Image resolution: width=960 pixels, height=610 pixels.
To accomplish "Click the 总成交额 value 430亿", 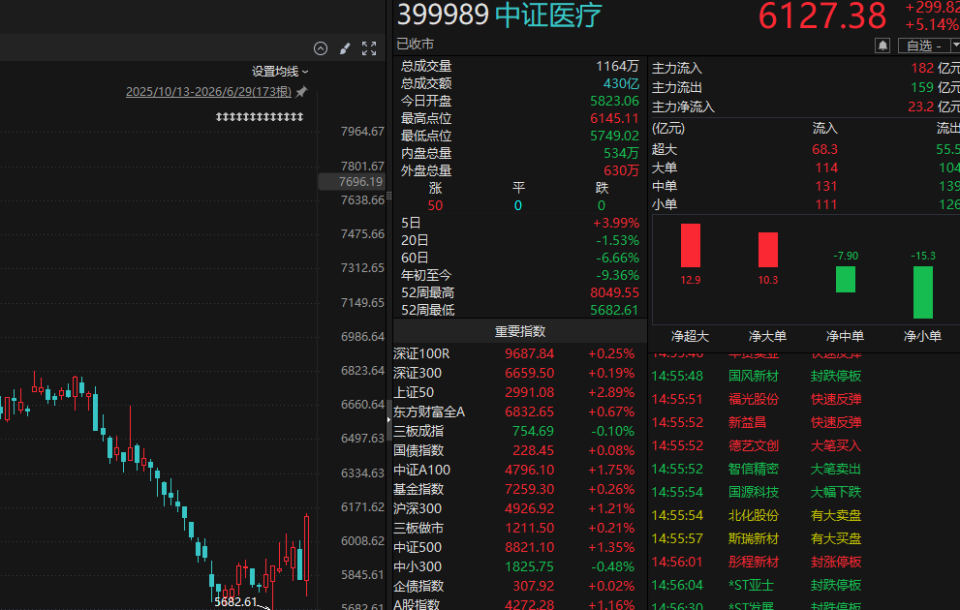I will pyautogui.click(x=621, y=83).
